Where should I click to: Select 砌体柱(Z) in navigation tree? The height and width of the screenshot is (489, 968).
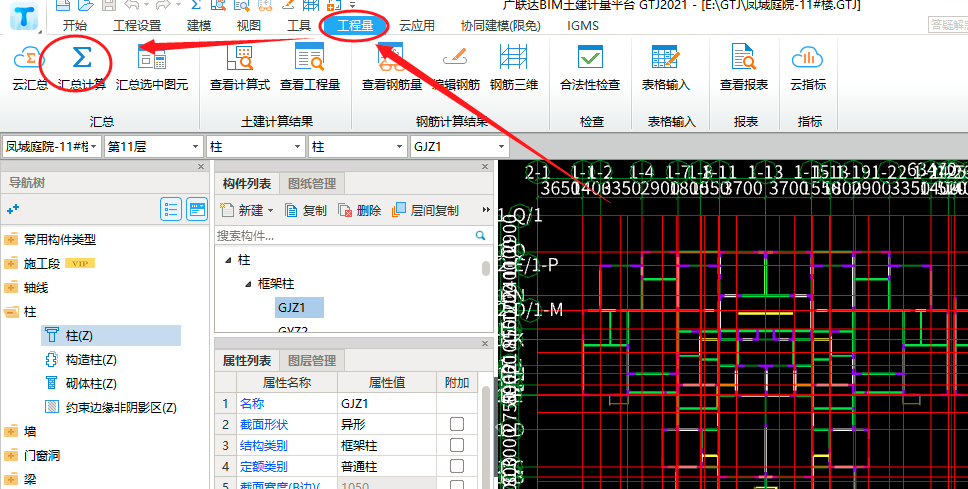[x=91, y=383]
